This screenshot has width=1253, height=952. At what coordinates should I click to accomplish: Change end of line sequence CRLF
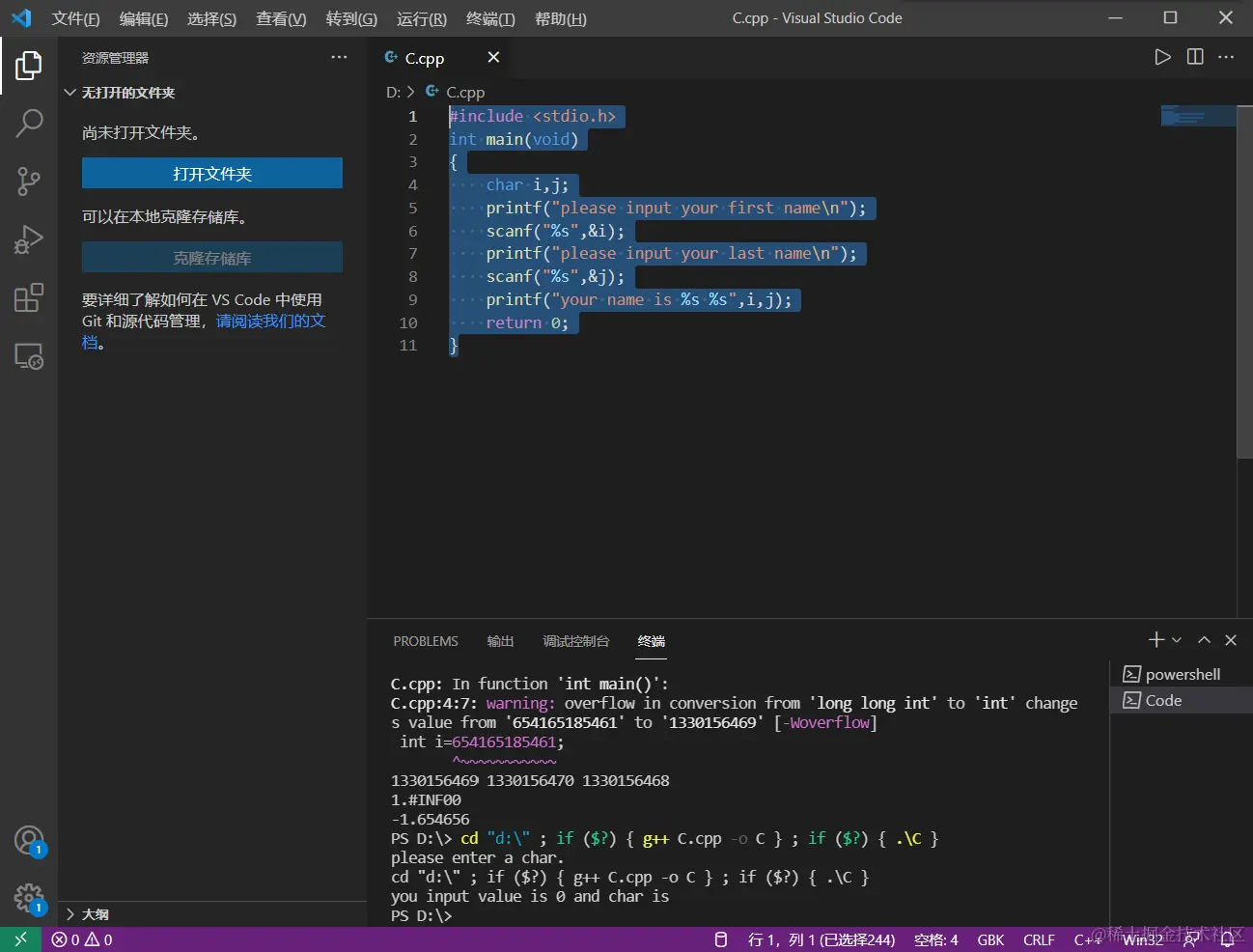[1039, 939]
